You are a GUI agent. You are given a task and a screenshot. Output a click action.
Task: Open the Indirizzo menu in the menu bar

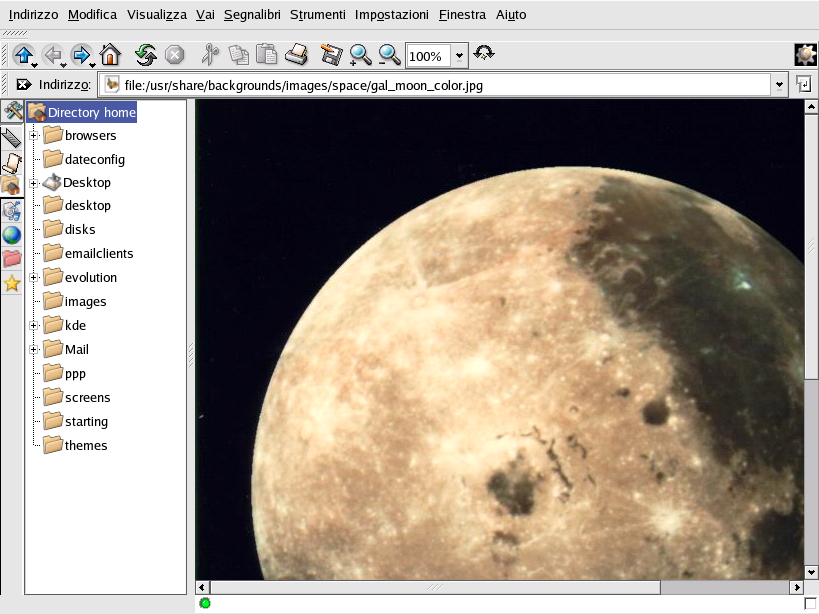[x=33, y=15]
